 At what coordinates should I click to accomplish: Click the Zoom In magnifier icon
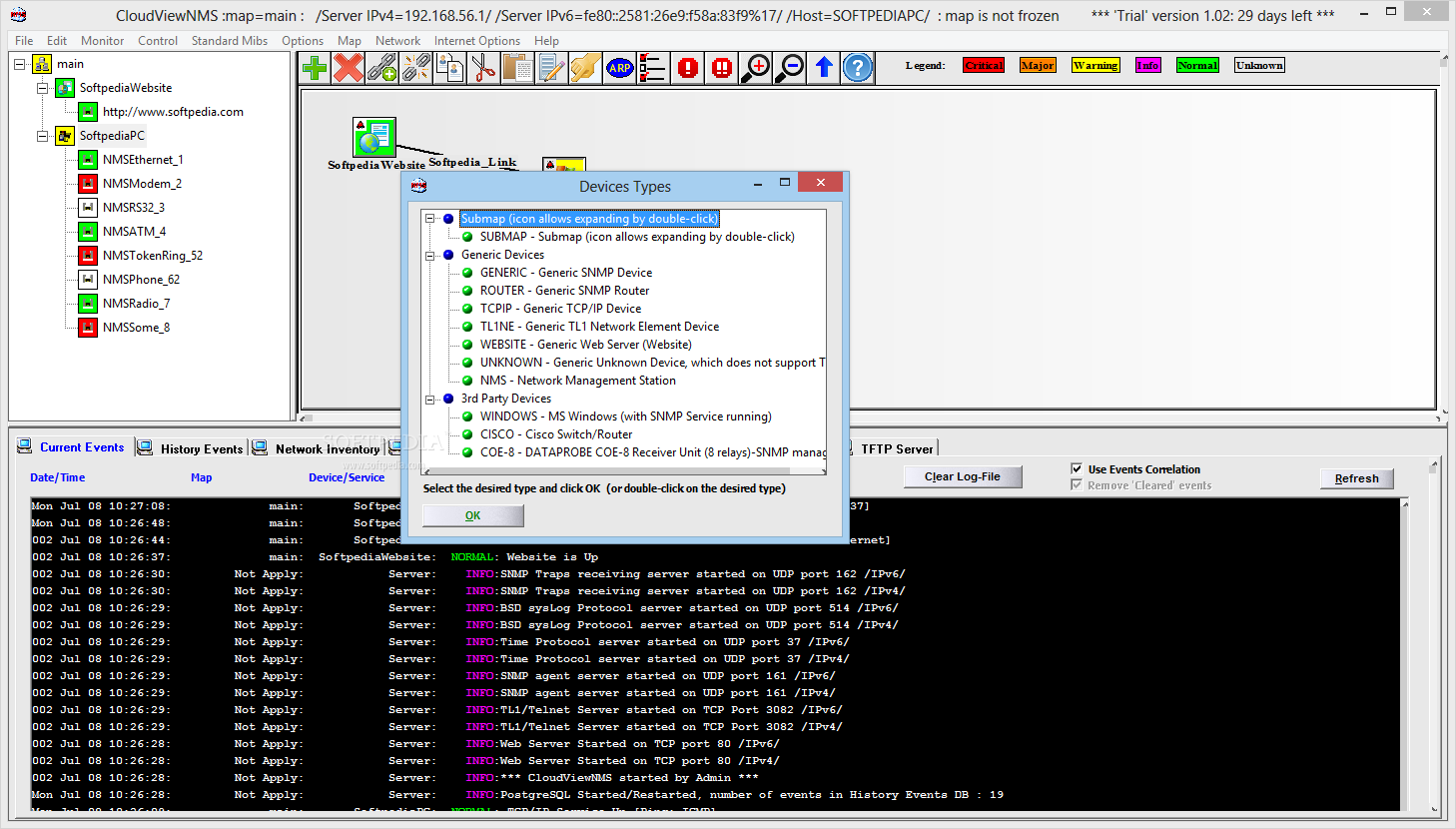click(x=756, y=68)
